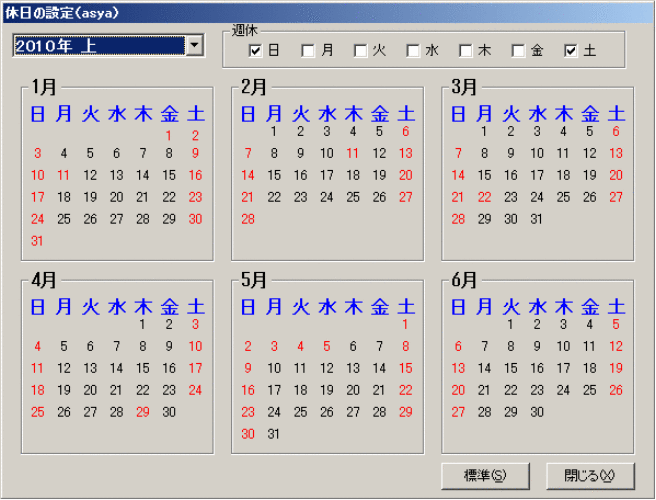Click May 31 in the 5月 calendar
This screenshot has height=500, width=656.
274,434
